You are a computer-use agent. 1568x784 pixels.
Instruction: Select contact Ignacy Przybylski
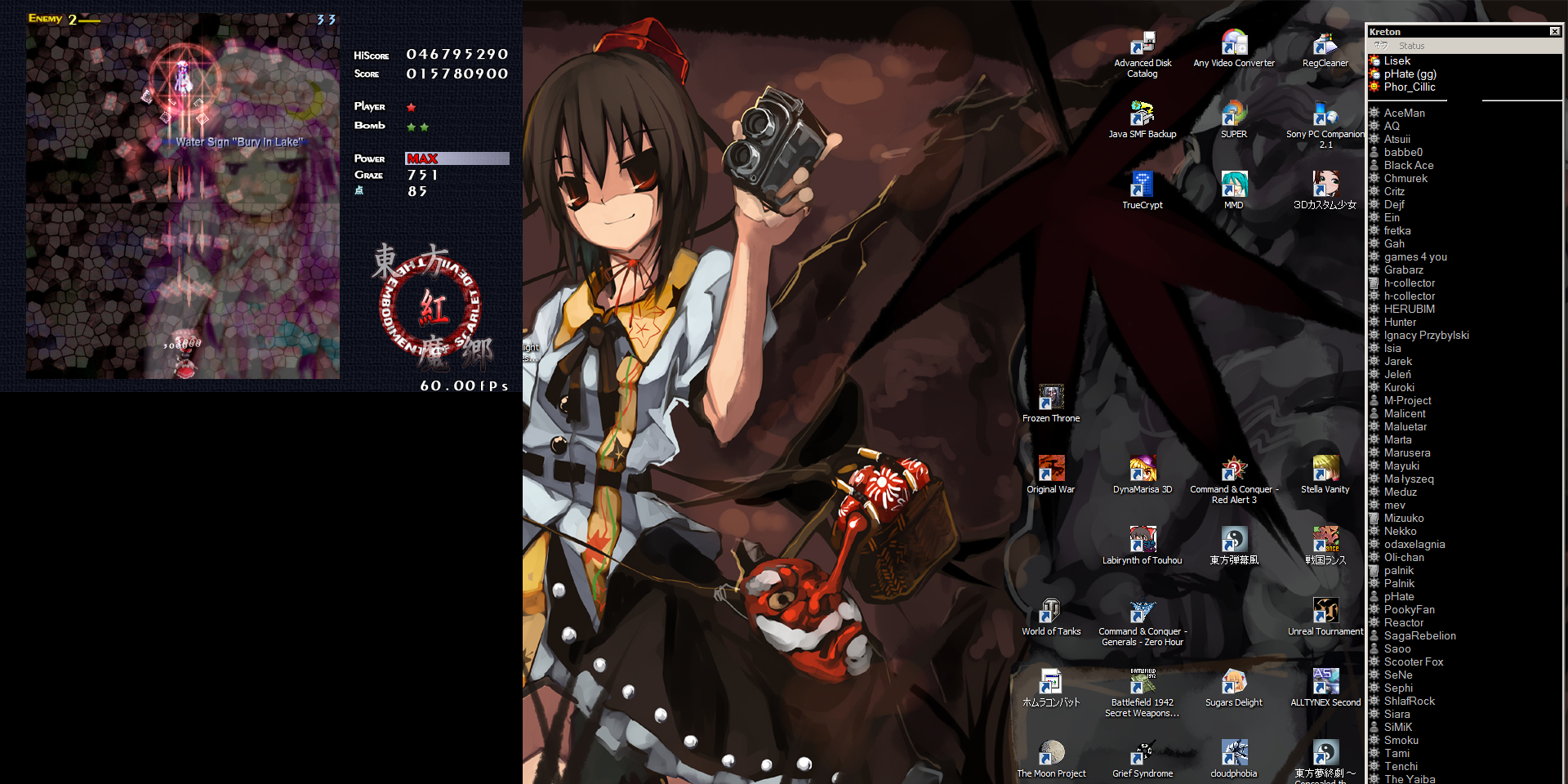(1426, 335)
